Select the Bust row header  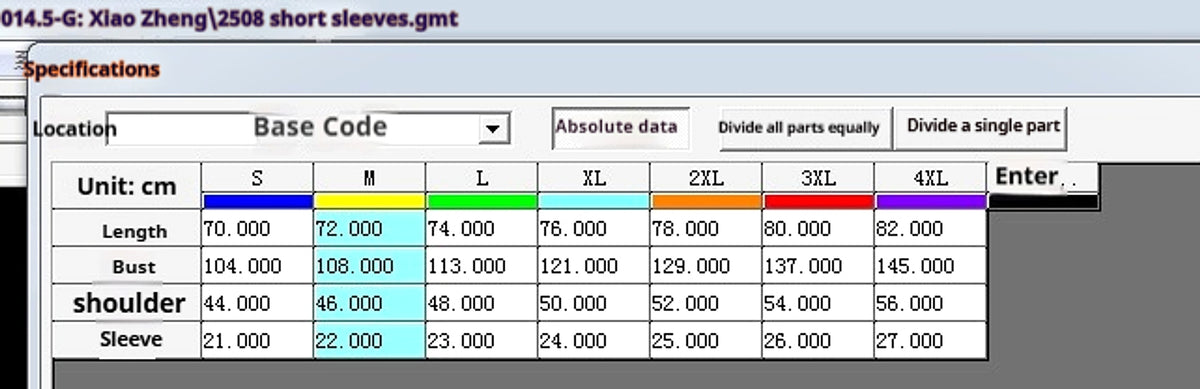[127, 266]
